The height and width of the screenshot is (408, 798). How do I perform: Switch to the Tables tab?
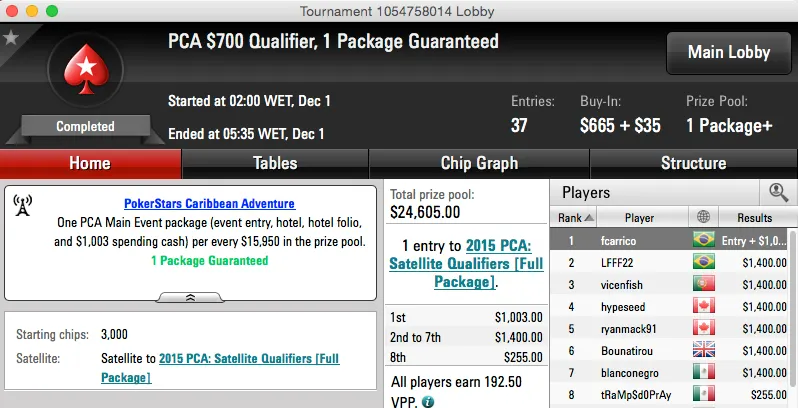click(275, 163)
